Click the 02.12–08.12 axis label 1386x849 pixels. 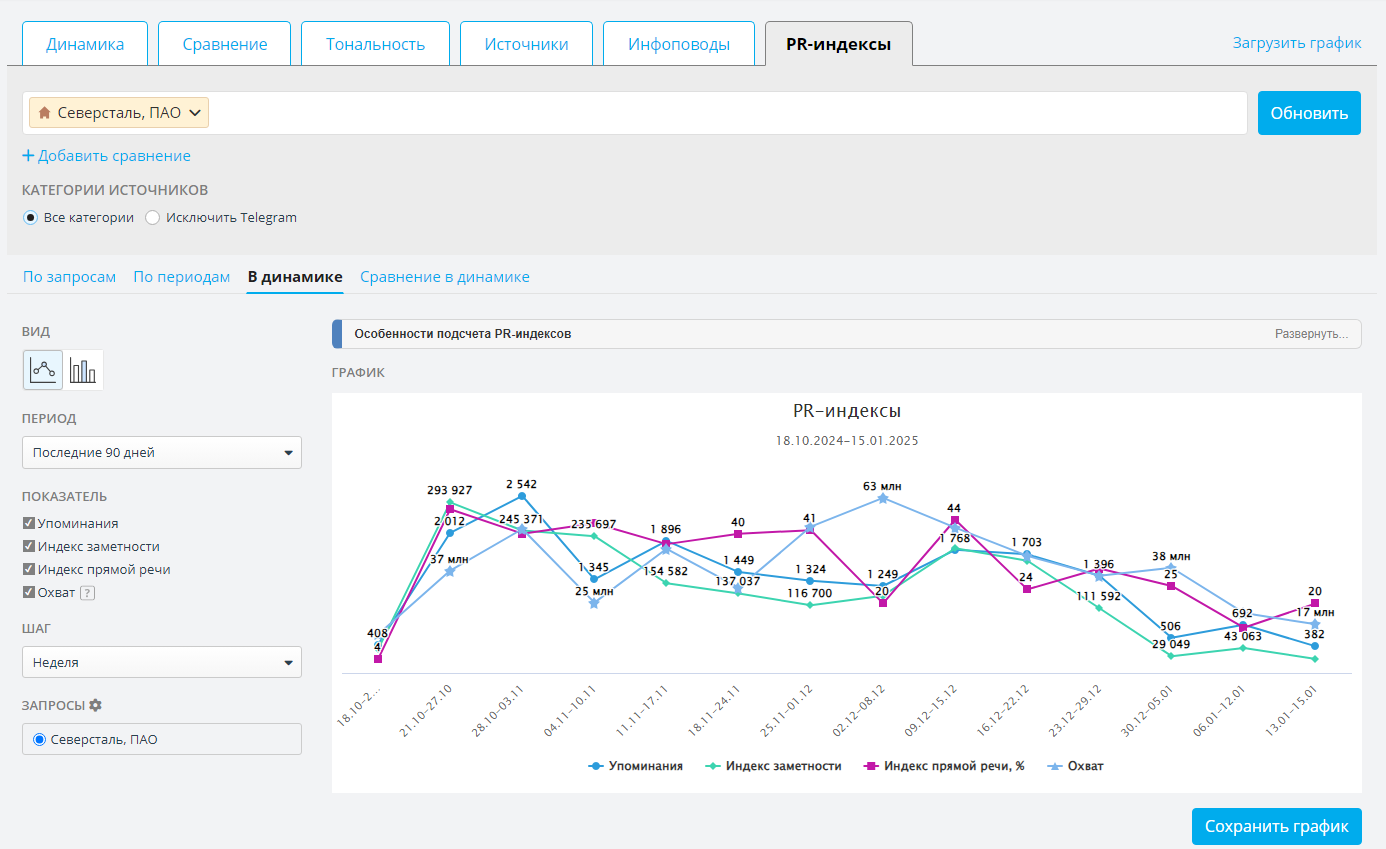point(860,710)
